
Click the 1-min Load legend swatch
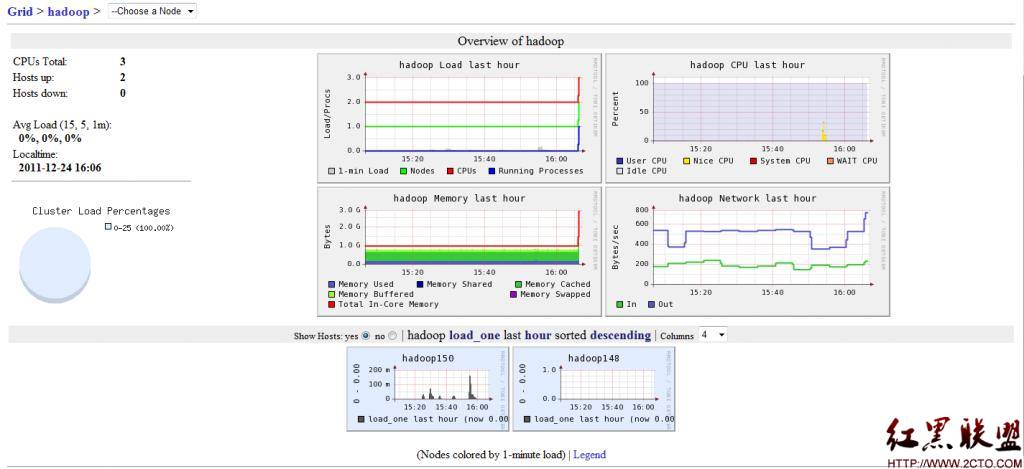tap(332, 171)
